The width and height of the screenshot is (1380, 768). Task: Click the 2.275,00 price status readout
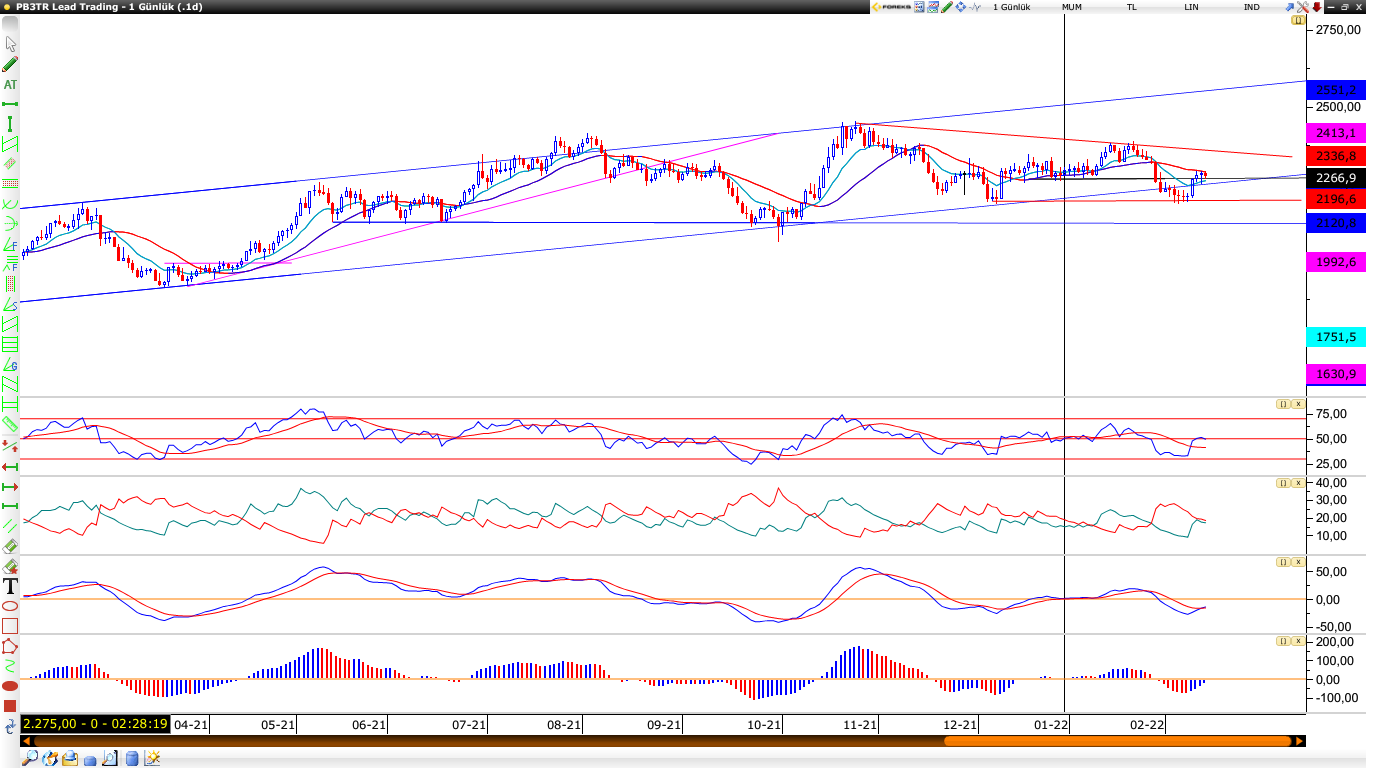coord(95,723)
